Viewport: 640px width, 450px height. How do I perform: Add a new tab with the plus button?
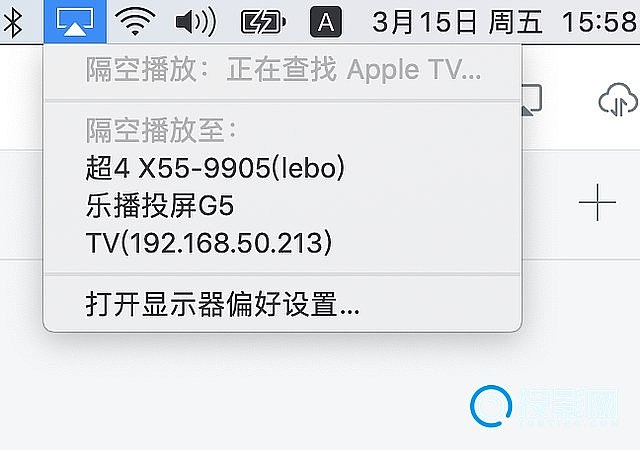(x=597, y=202)
